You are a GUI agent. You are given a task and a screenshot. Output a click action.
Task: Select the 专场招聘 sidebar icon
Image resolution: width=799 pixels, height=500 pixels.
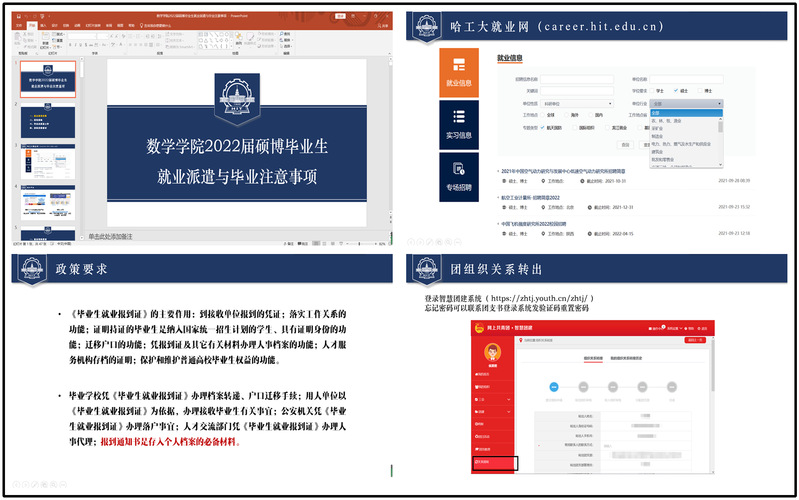[459, 176]
